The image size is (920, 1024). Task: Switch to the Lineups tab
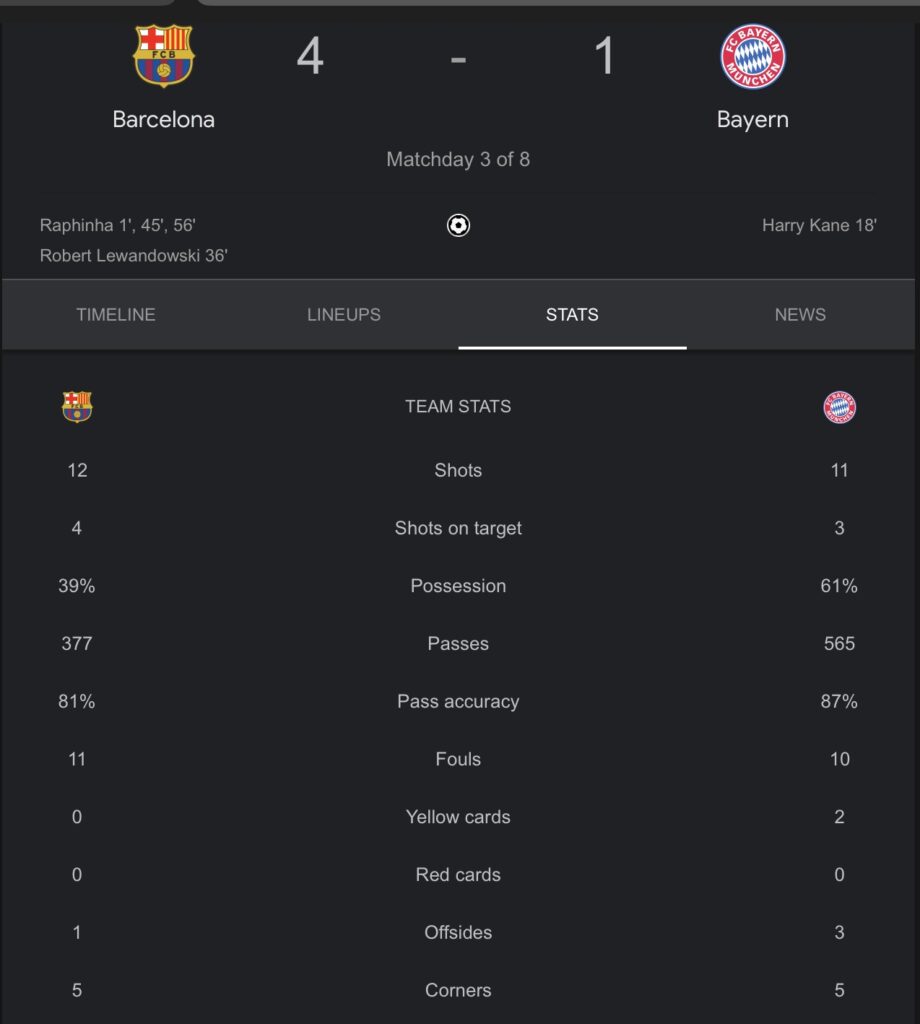coord(344,315)
